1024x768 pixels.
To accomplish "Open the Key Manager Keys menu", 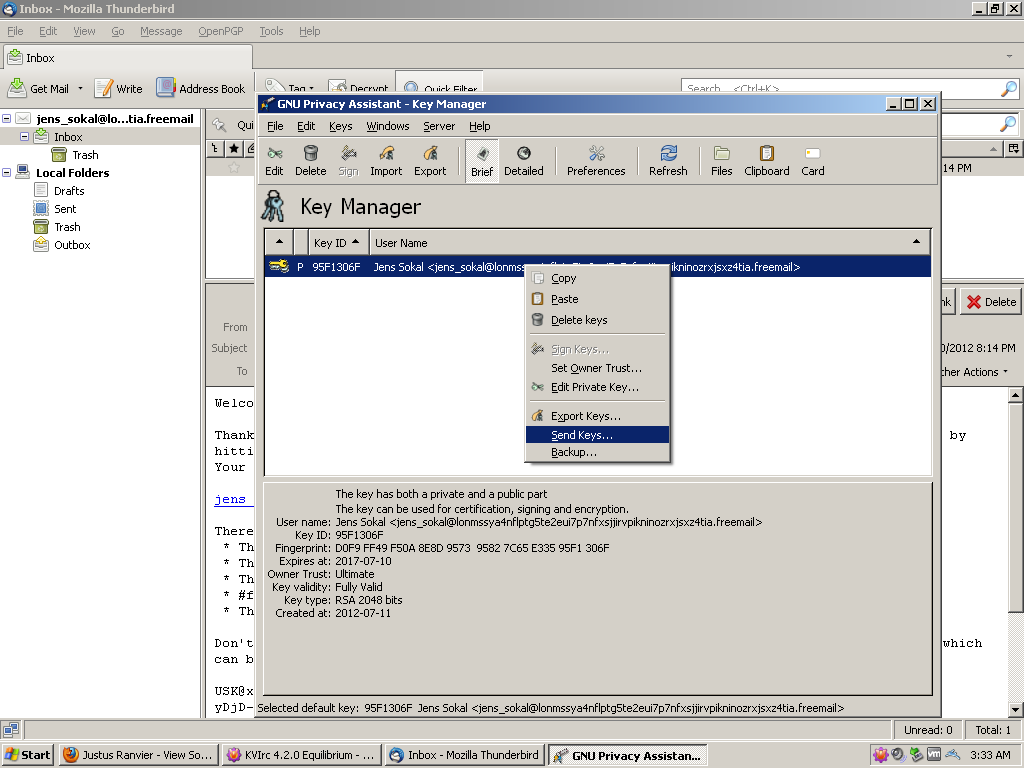I will pyautogui.click(x=340, y=126).
